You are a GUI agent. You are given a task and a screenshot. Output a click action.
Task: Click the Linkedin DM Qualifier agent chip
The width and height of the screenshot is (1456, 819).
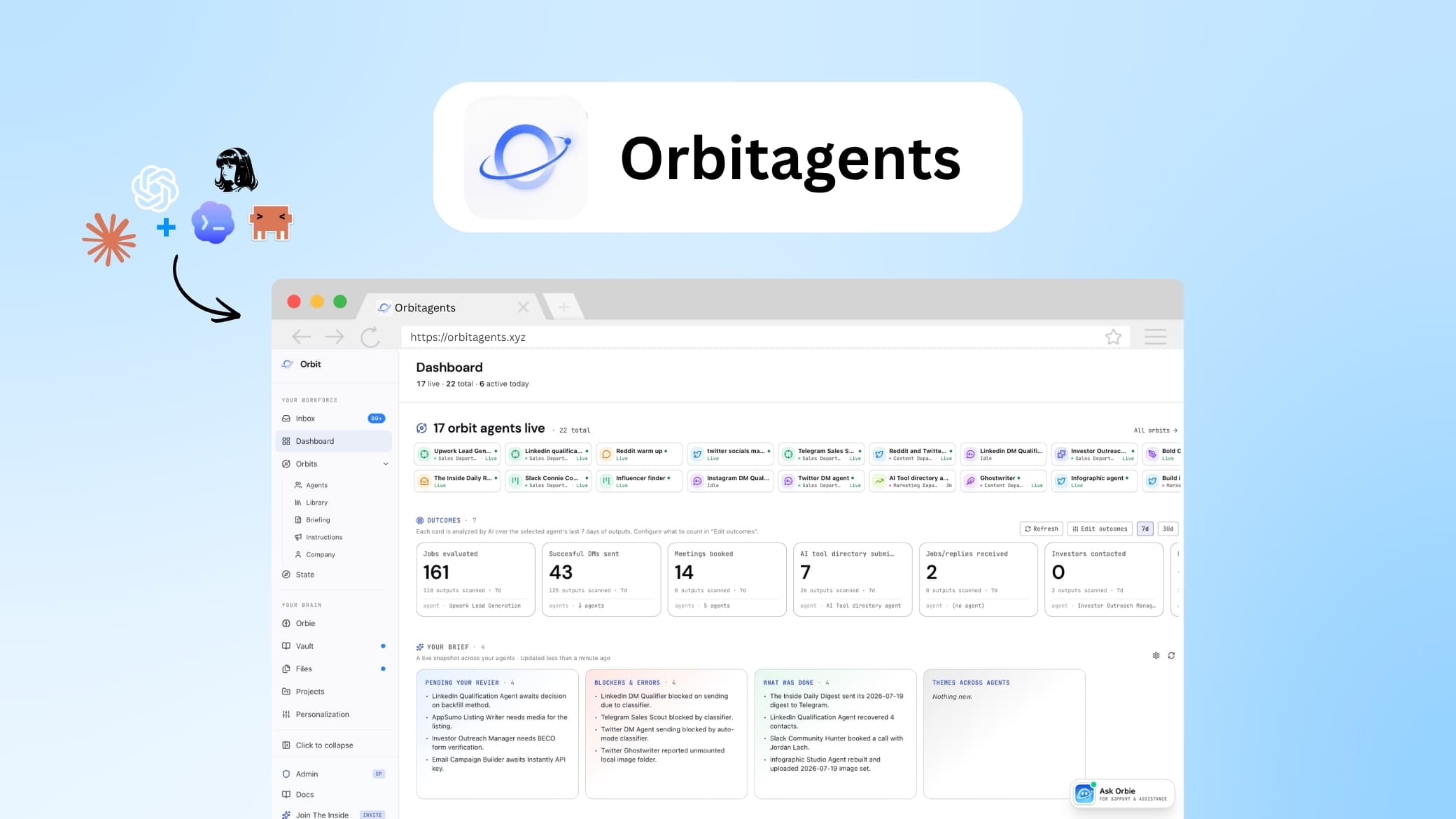pyautogui.click(x=1004, y=454)
